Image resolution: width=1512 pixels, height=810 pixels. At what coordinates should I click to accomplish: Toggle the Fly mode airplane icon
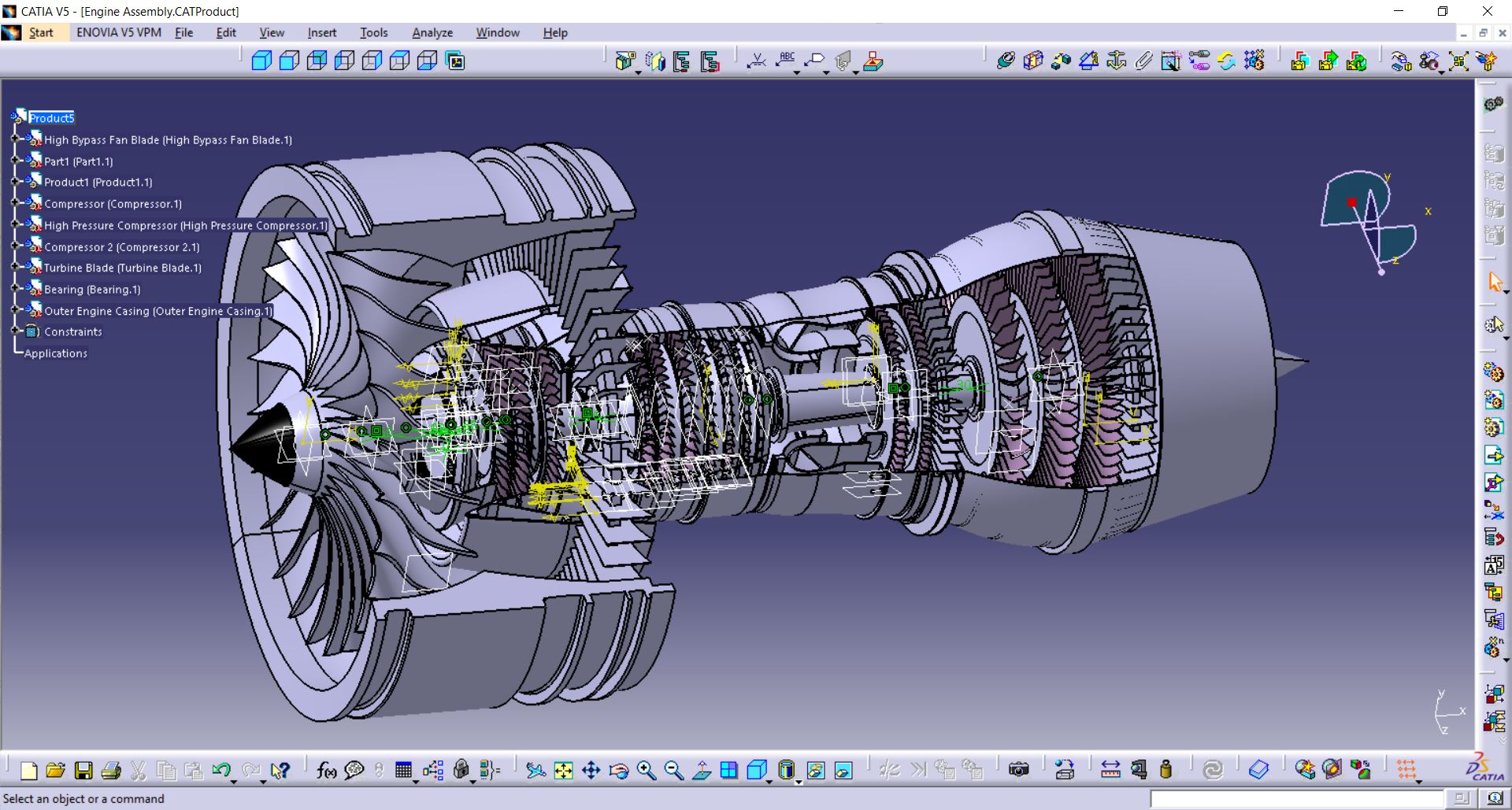pyautogui.click(x=535, y=770)
